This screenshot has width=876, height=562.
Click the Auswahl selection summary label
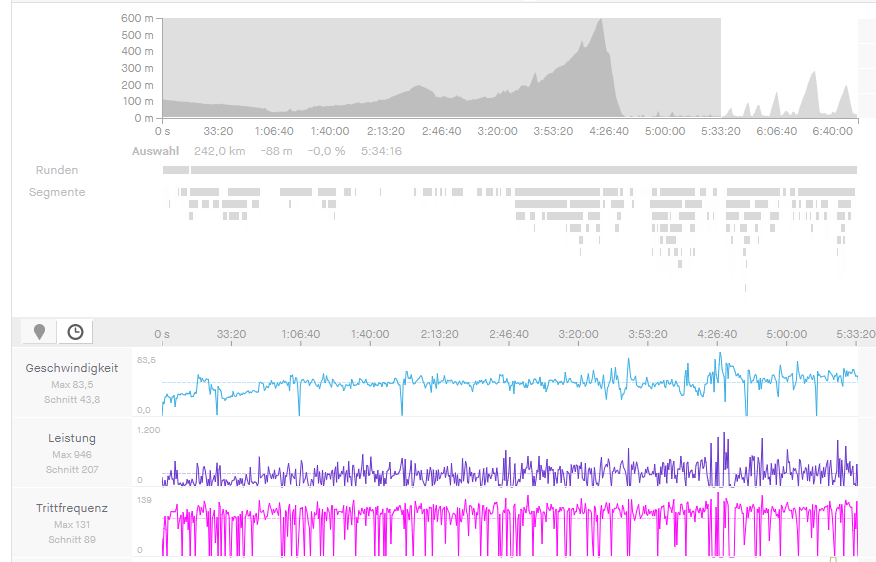point(155,151)
